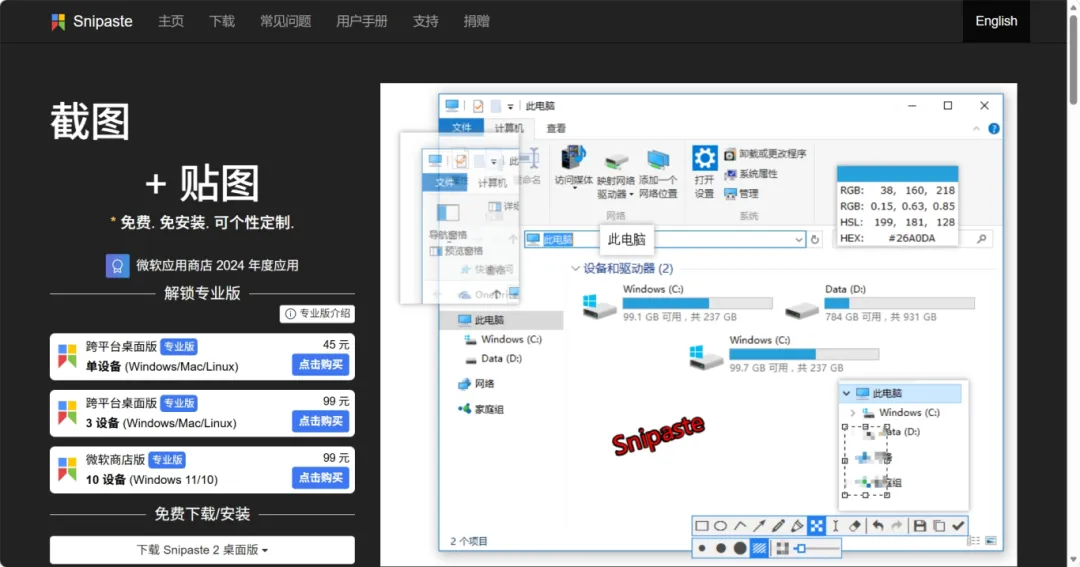
Task: Select the Ellipse tool in the demo toolbar
Action: point(720,526)
